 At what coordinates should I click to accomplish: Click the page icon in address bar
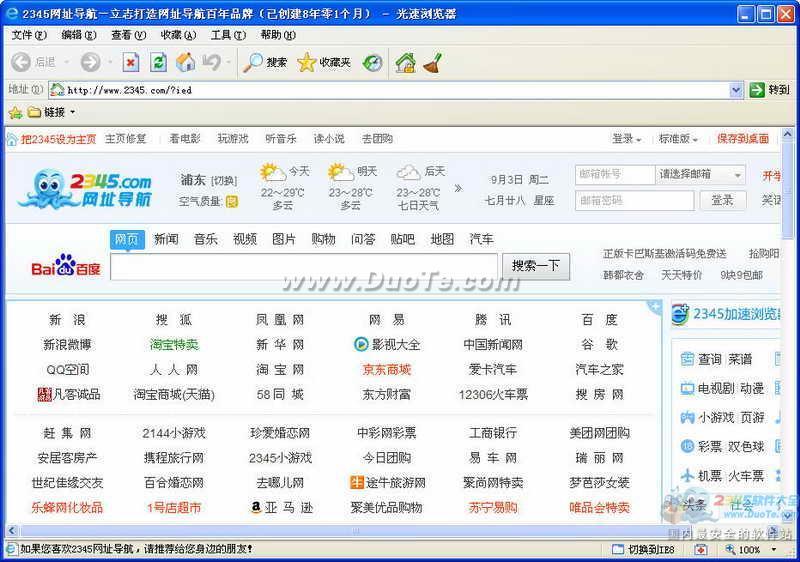(57, 90)
